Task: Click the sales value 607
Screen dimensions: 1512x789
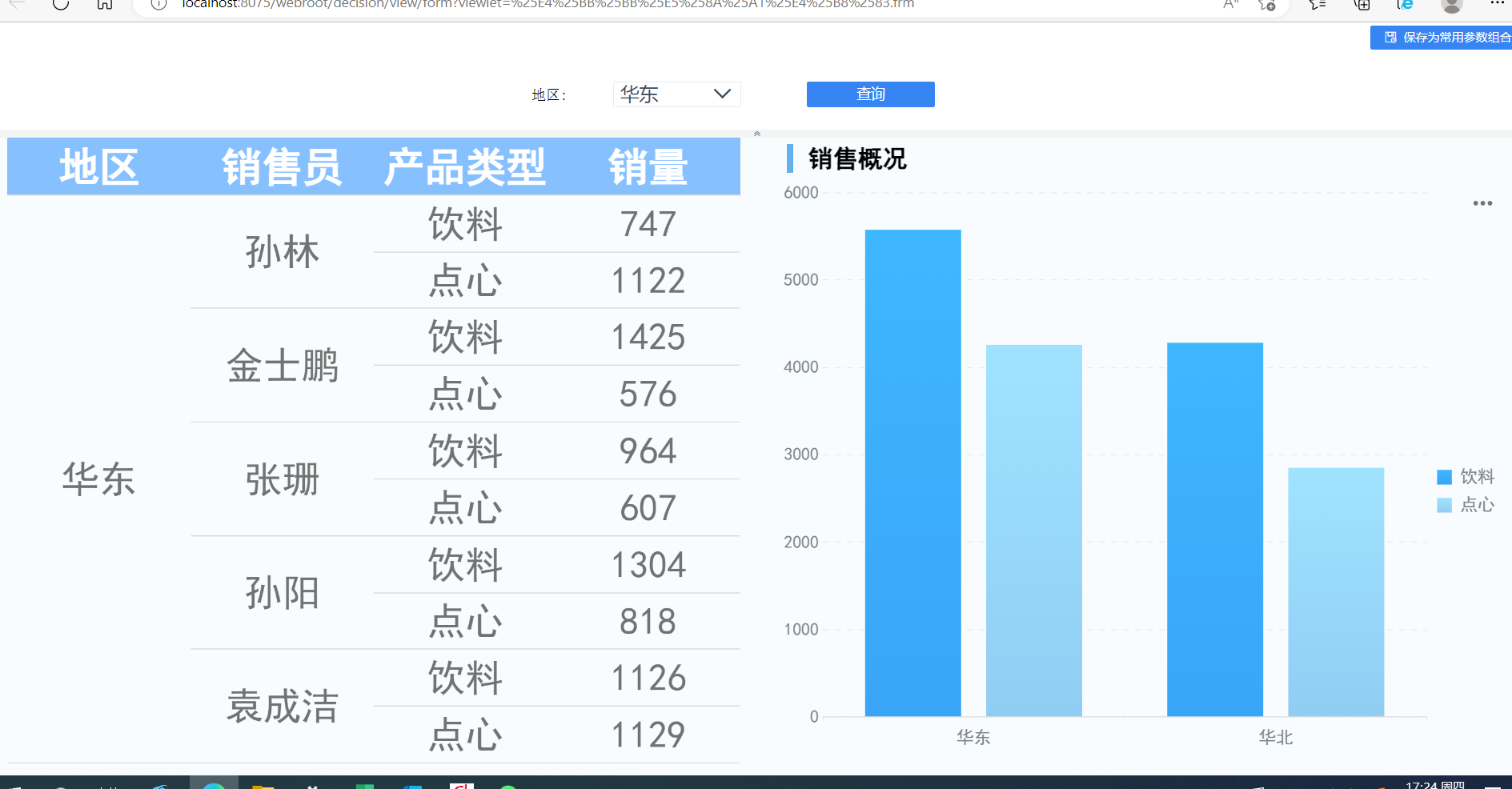Action: 648,508
